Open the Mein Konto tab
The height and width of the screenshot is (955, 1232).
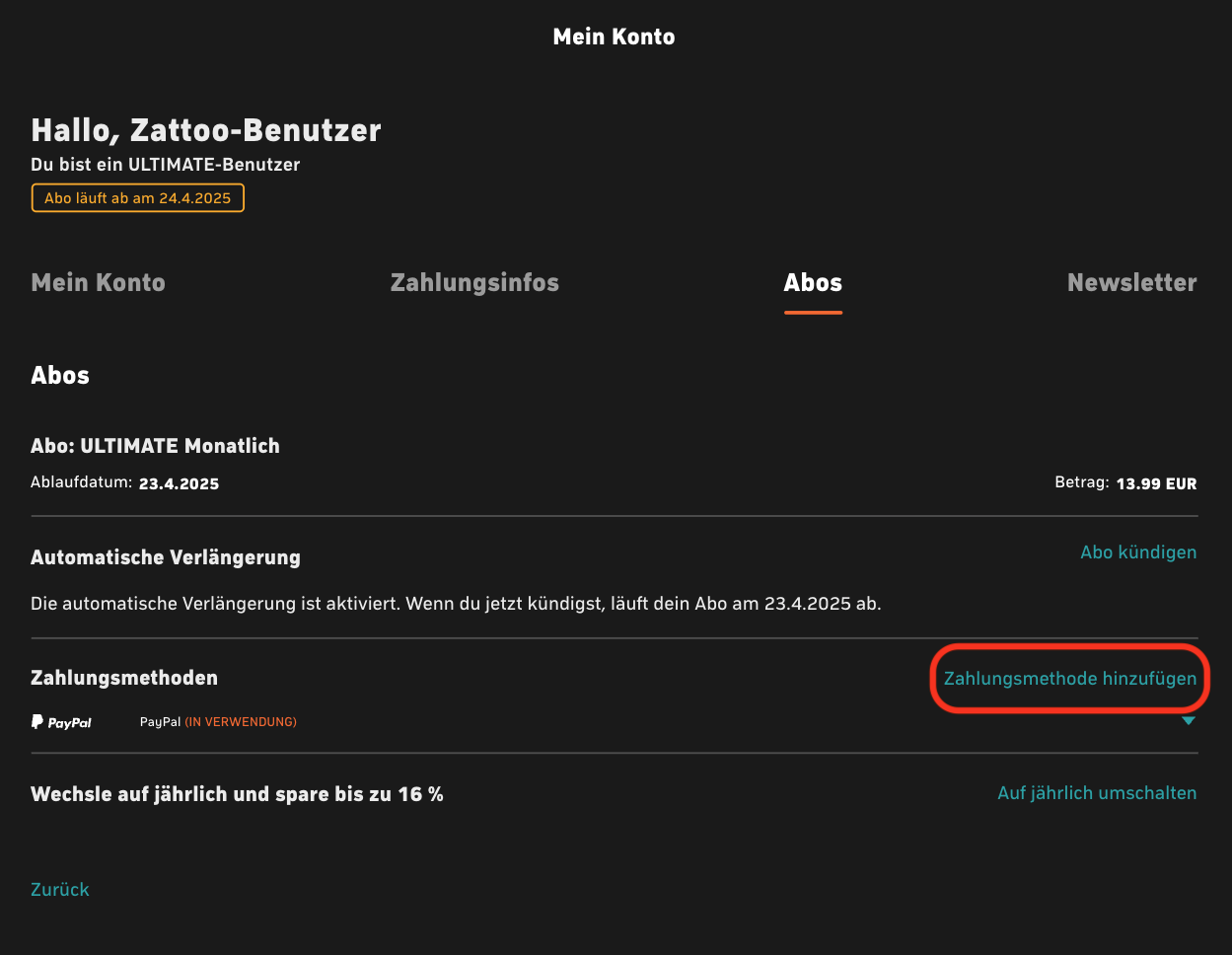coord(98,283)
